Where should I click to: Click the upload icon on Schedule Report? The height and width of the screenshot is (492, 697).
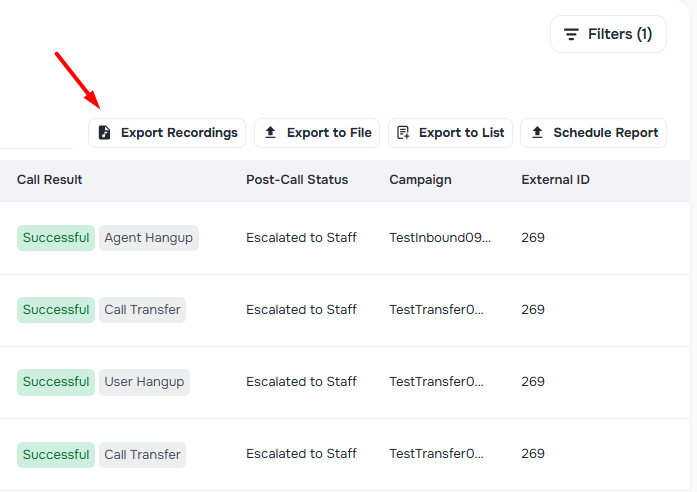(x=537, y=133)
